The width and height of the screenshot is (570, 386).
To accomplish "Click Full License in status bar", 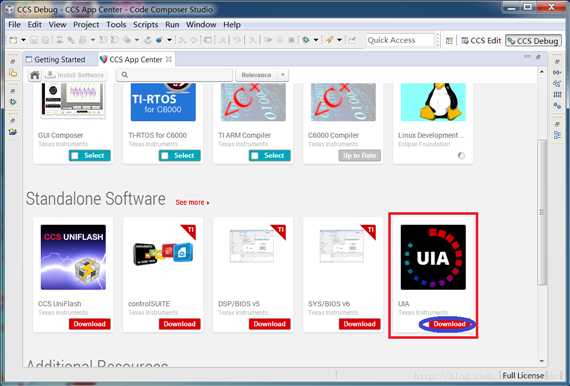I will [x=523, y=375].
